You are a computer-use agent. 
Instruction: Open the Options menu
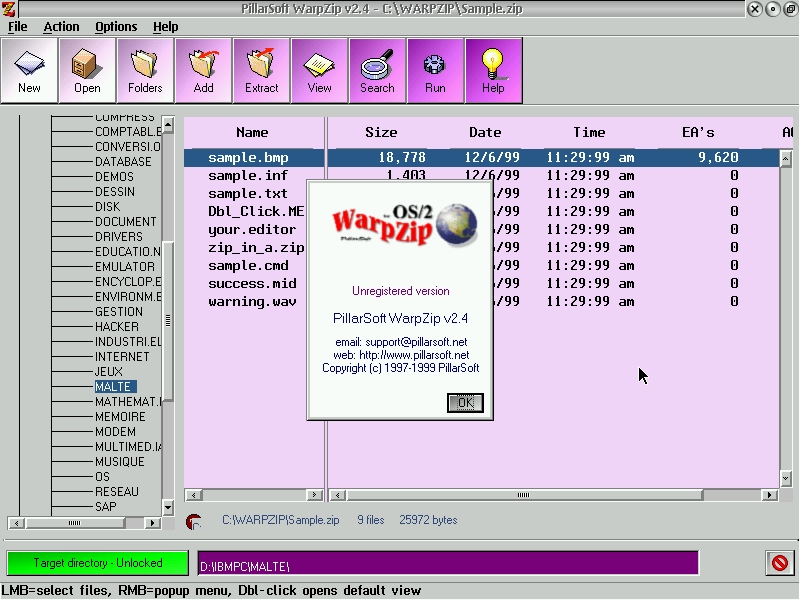point(116,27)
